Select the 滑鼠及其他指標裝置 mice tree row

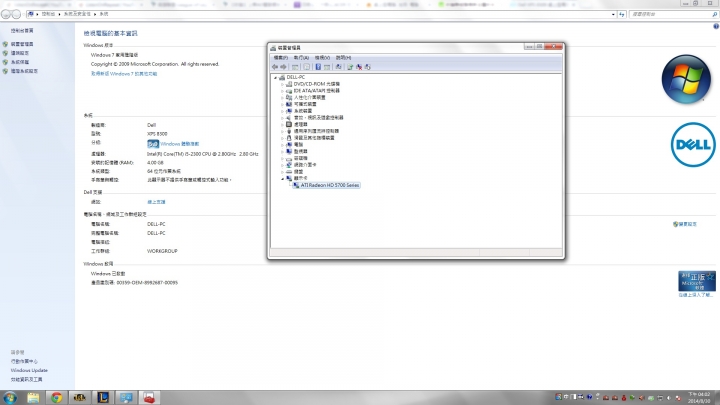pyautogui.click(x=310, y=138)
